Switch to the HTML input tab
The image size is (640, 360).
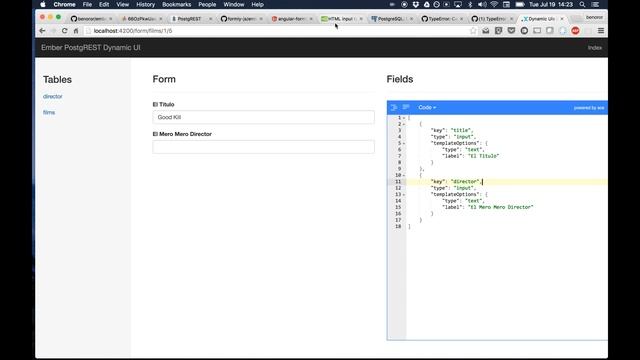point(341,19)
